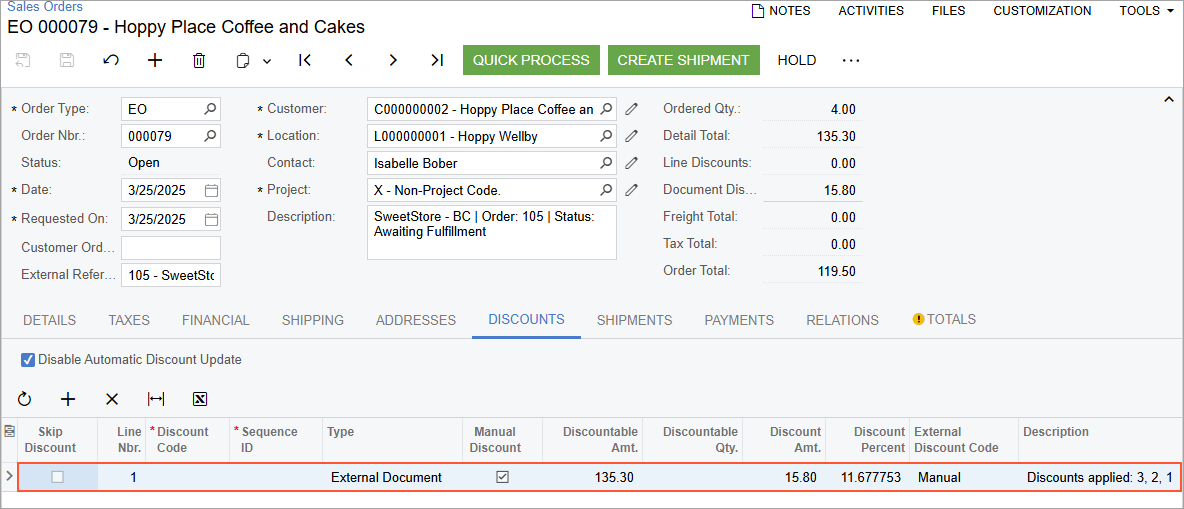Fit columns in the discounts grid
Screen dimensions: 1184x509
tap(156, 399)
